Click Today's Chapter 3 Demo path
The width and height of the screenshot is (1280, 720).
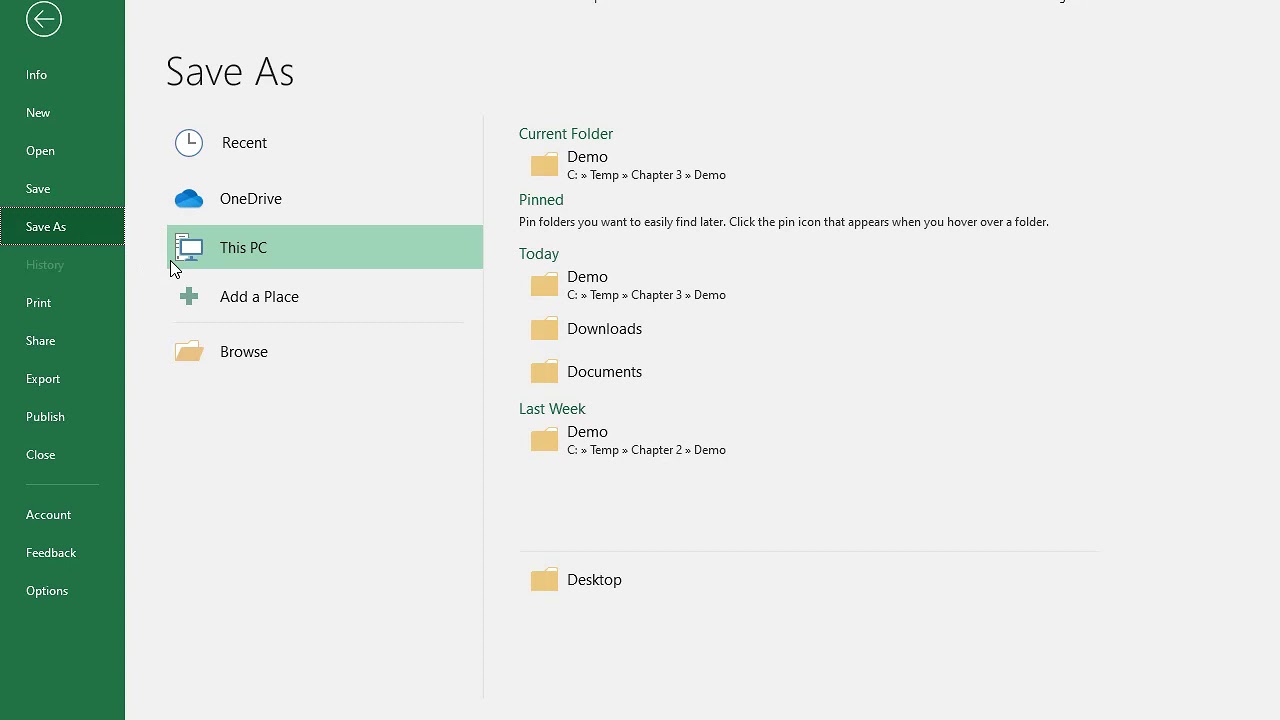pos(646,295)
